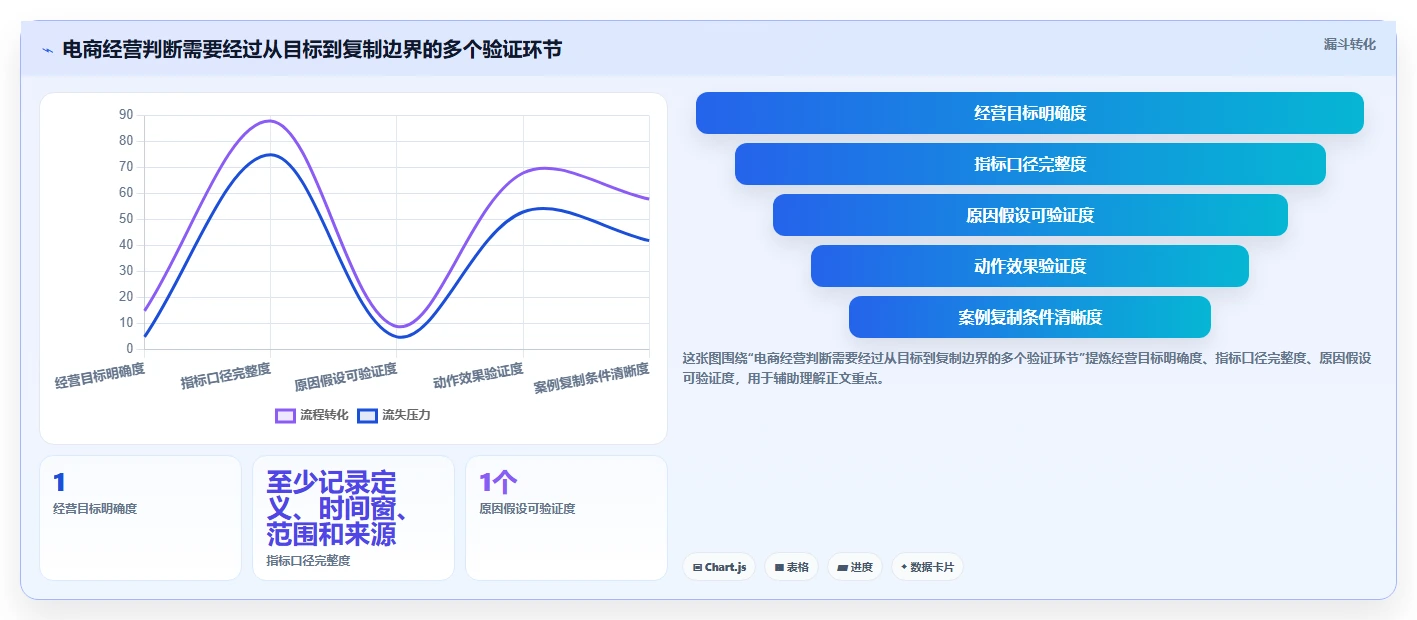
Task: Click the 漏斗转化 tag in the header
Action: pyautogui.click(x=1349, y=44)
